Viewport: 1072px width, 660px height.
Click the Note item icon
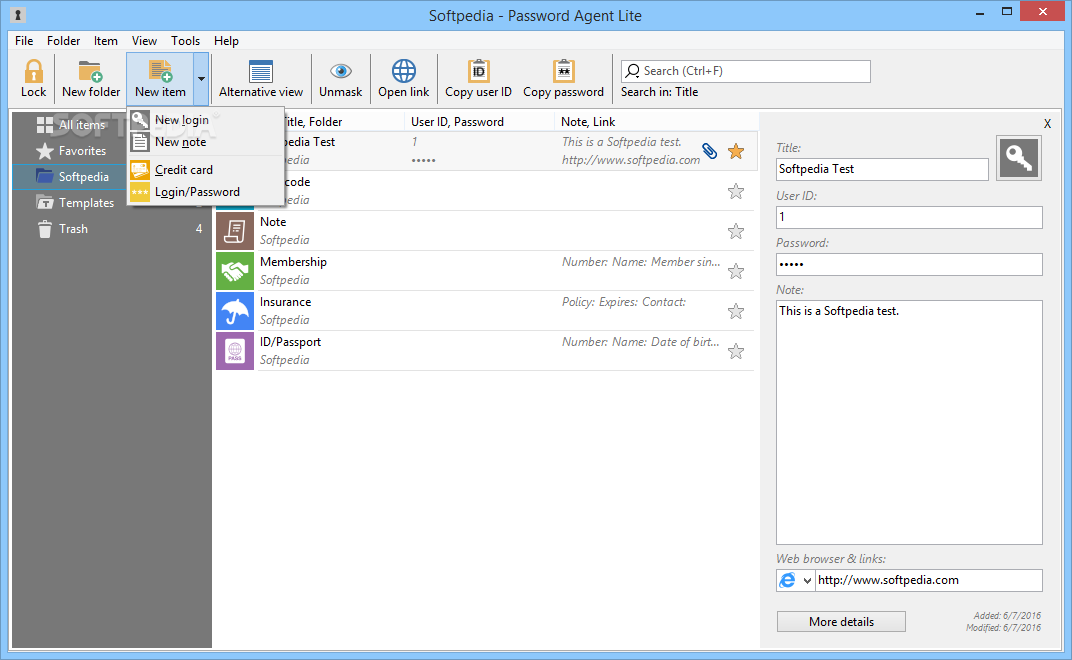[234, 230]
